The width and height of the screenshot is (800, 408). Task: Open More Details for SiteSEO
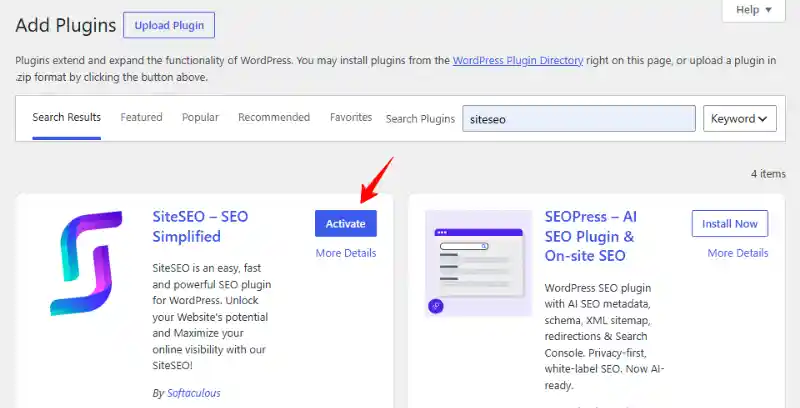point(346,253)
